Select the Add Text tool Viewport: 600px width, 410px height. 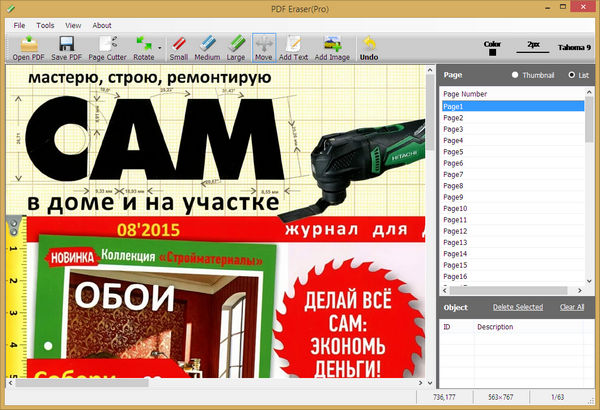click(x=294, y=46)
